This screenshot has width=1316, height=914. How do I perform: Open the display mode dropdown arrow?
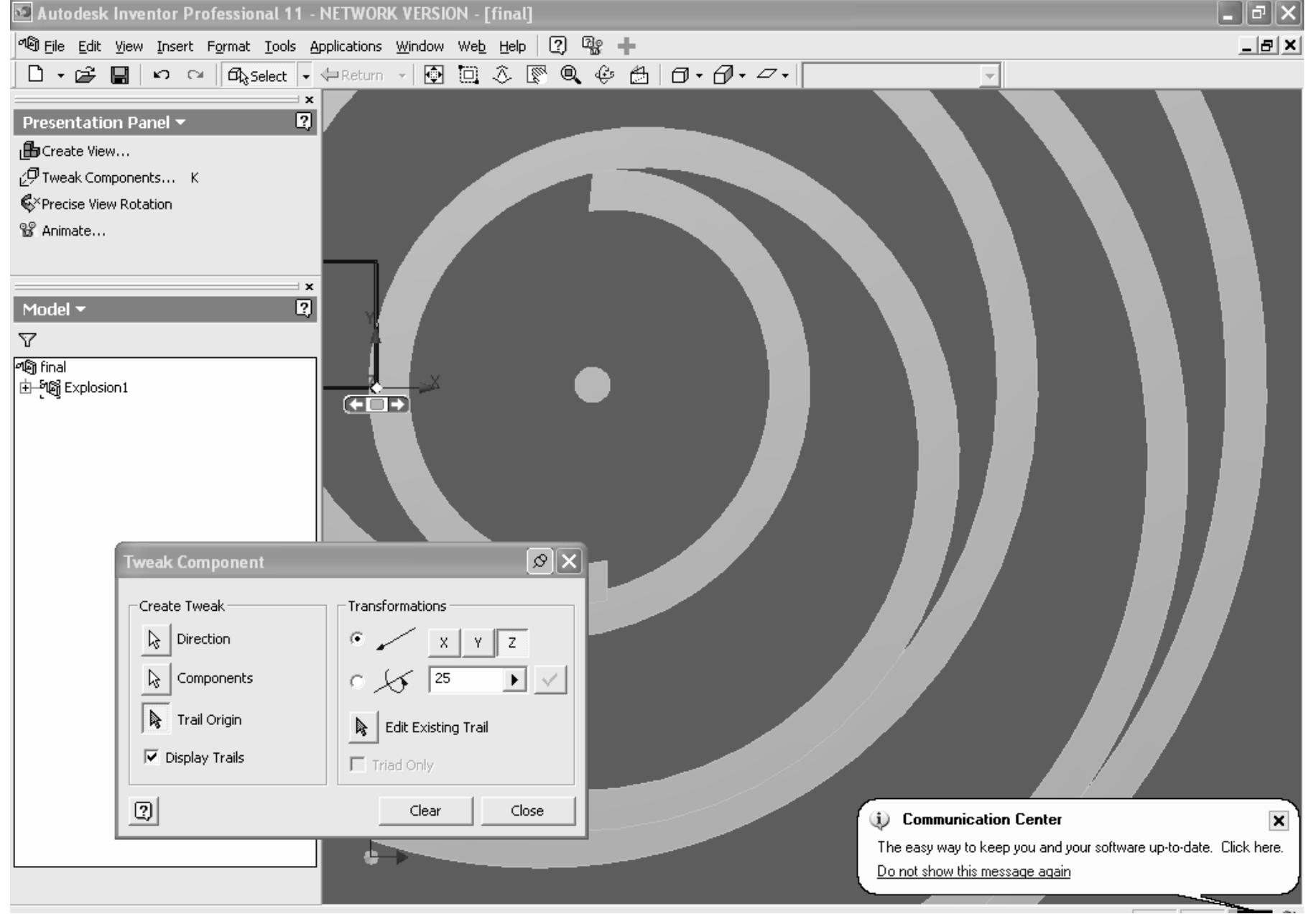tap(700, 75)
